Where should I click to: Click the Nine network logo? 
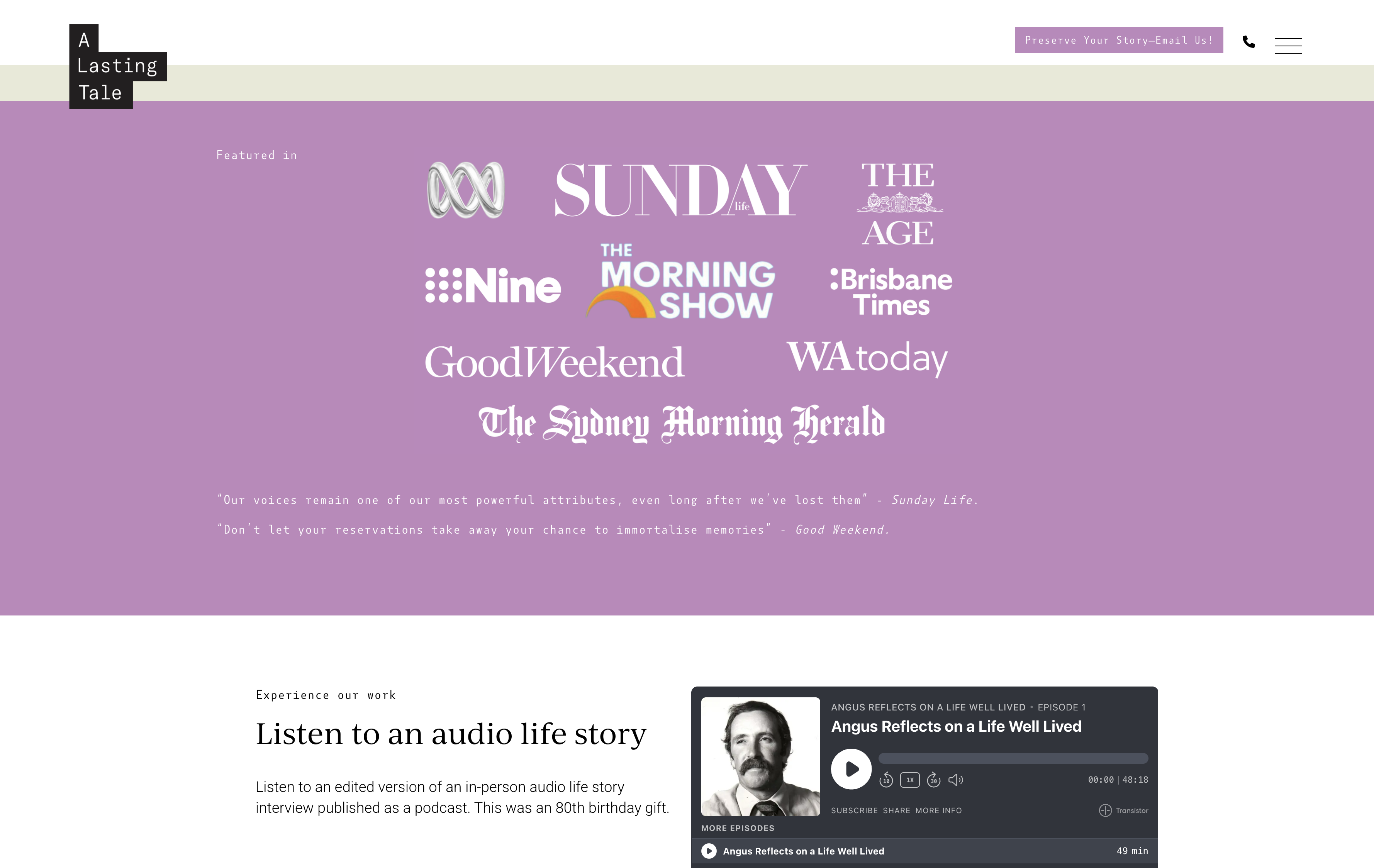pos(493,285)
